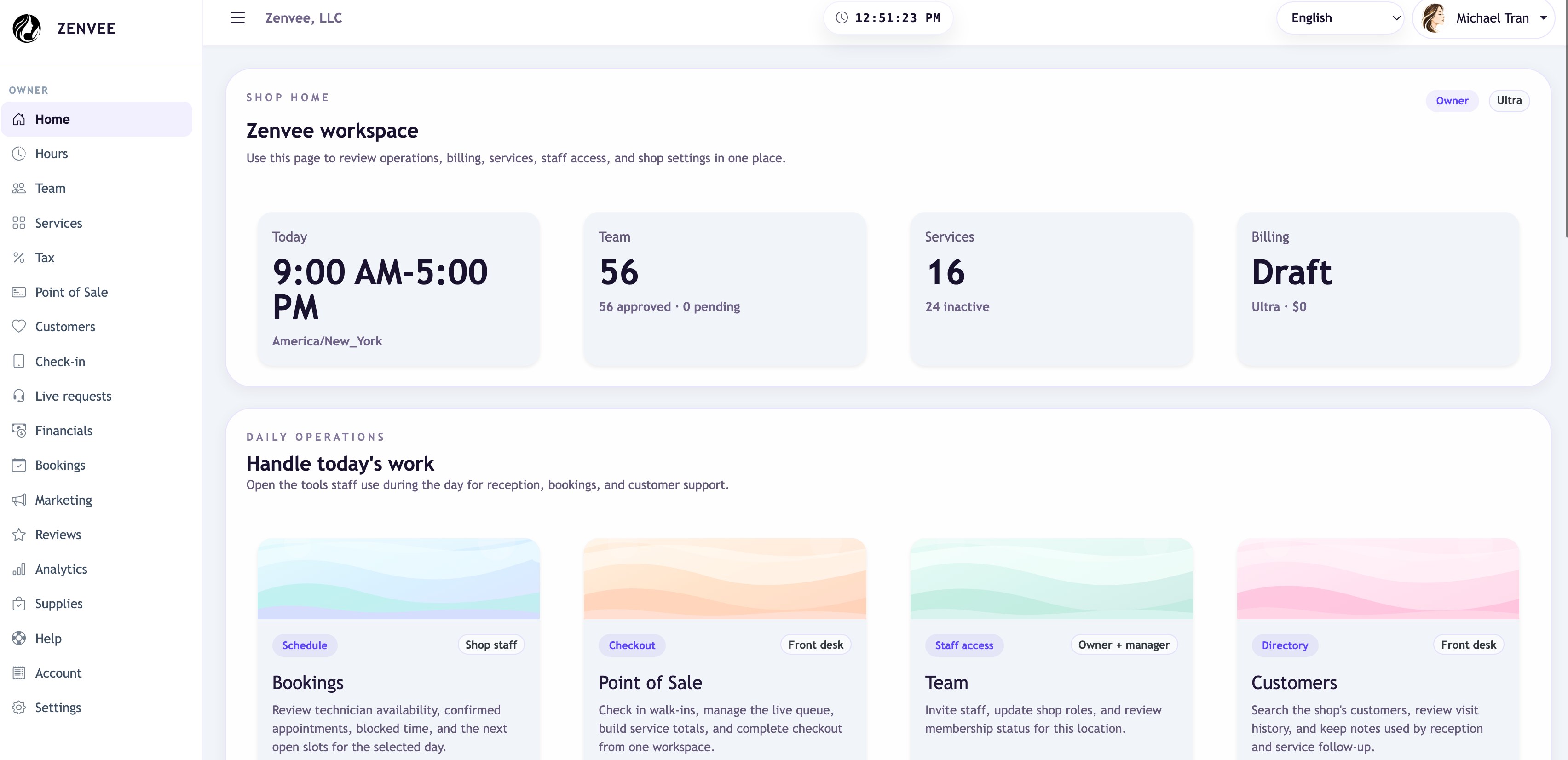Viewport: 1568px width, 760px height.
Task: Open the English language dropdown
Action: tap(1340, 18)
